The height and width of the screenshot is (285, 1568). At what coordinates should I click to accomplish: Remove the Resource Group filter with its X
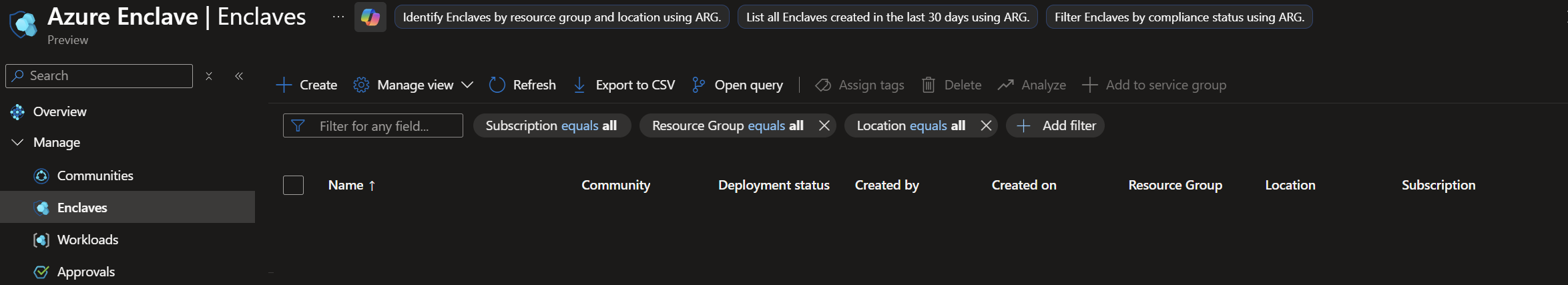[824, 125]
